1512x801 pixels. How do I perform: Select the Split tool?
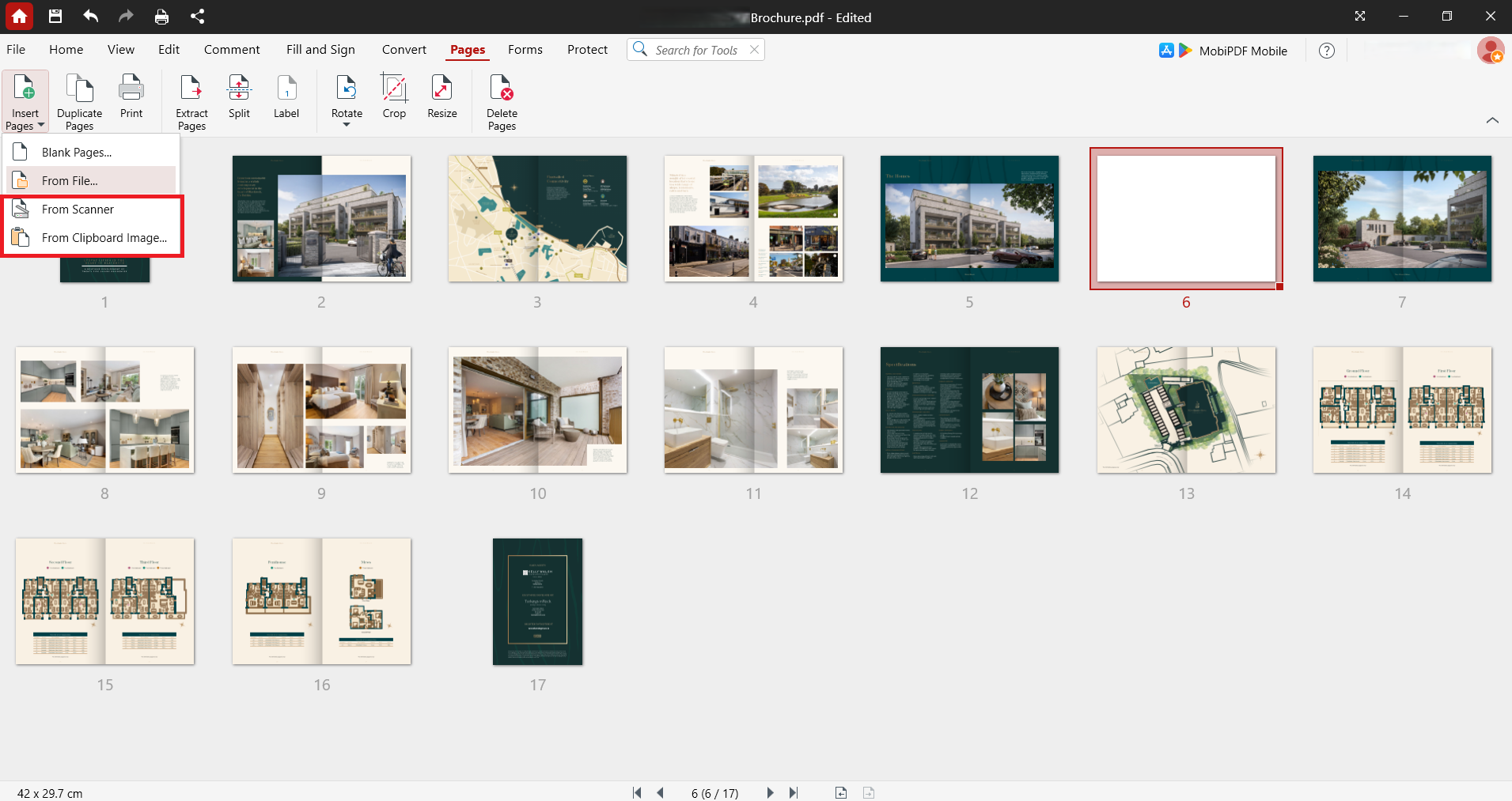[239, 98]
